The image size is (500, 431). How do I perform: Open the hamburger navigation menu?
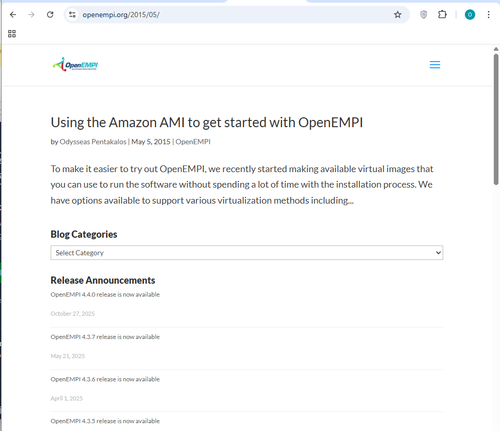435,65
